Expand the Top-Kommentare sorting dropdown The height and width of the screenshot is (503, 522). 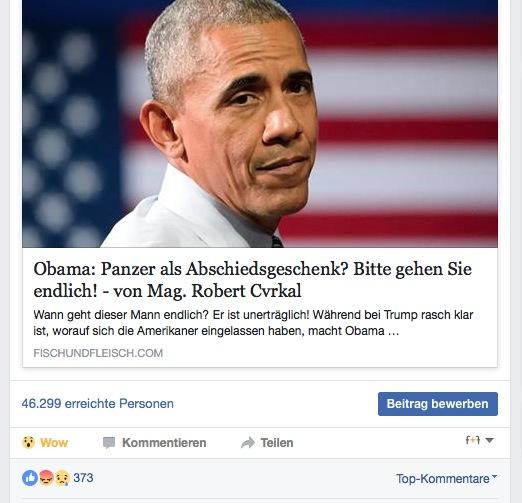pos(446,479)
